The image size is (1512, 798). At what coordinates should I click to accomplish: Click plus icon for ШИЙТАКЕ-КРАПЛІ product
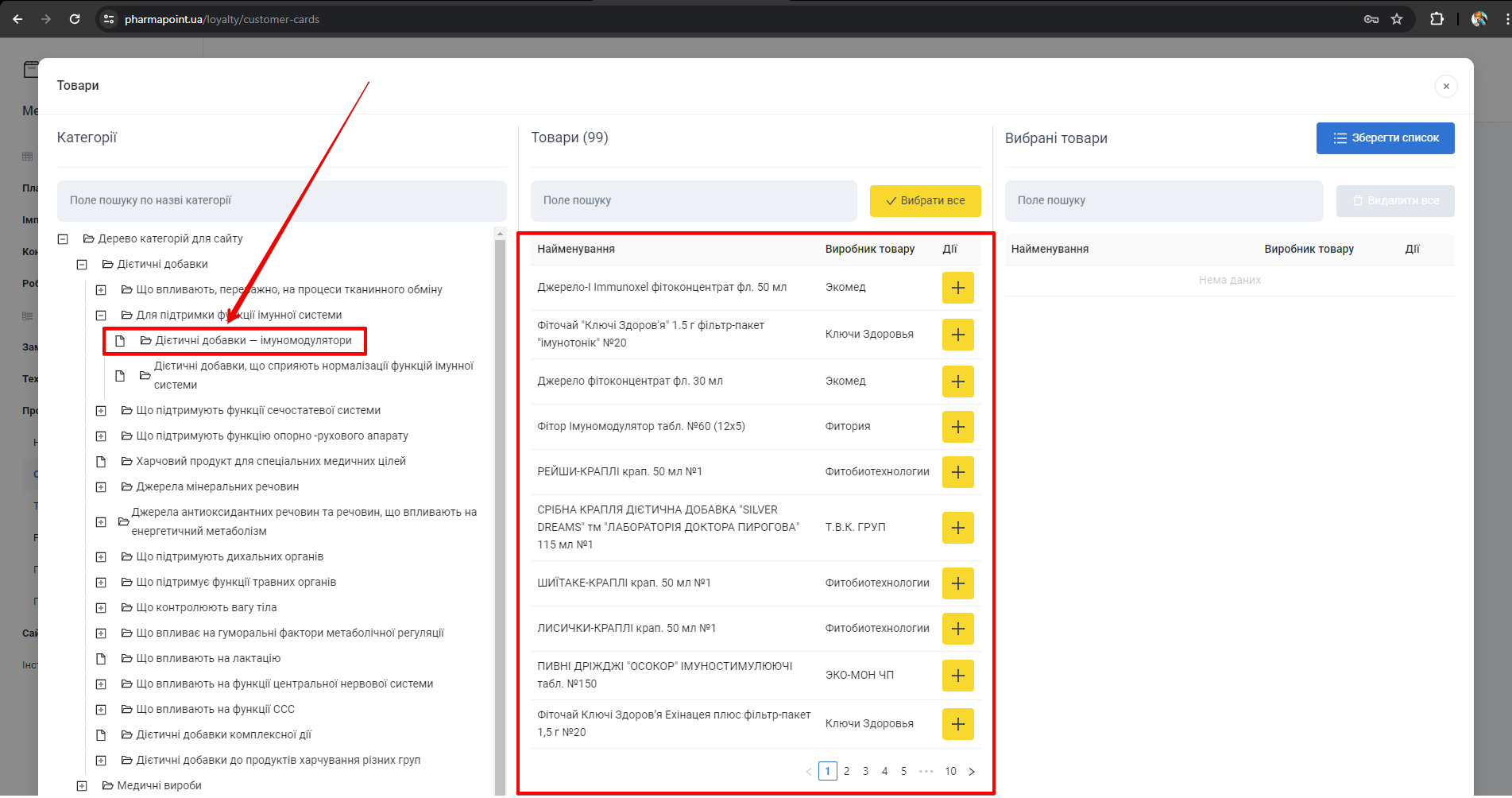pos(957,583)
